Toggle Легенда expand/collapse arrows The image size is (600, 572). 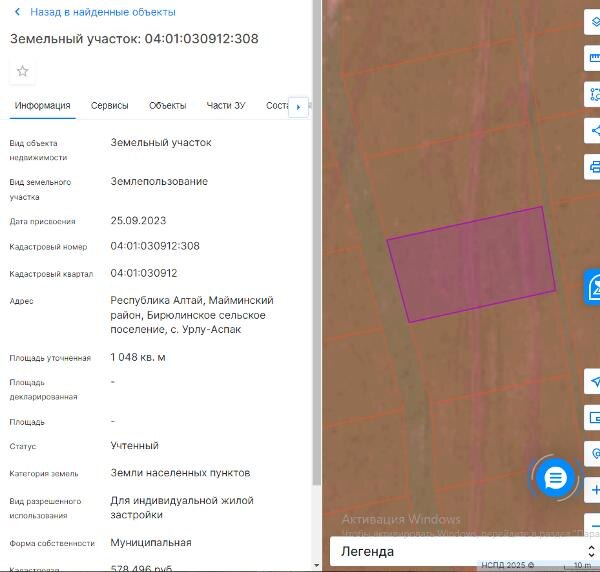point(592,551)
